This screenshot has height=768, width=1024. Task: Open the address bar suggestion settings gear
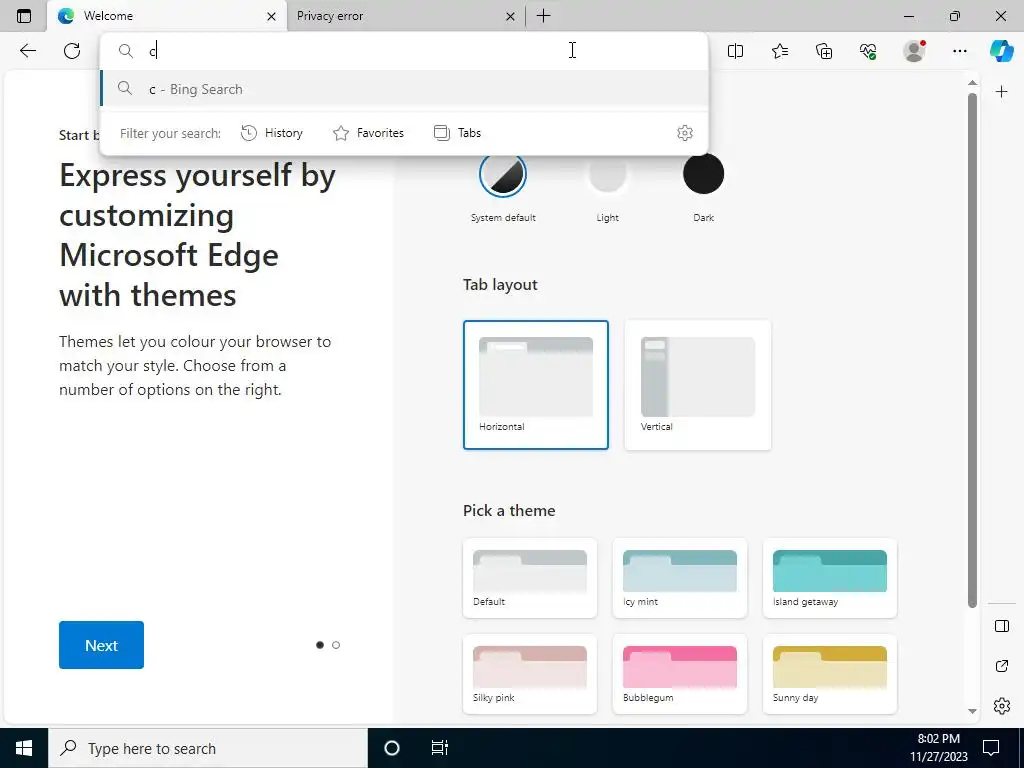coord(684,133)
